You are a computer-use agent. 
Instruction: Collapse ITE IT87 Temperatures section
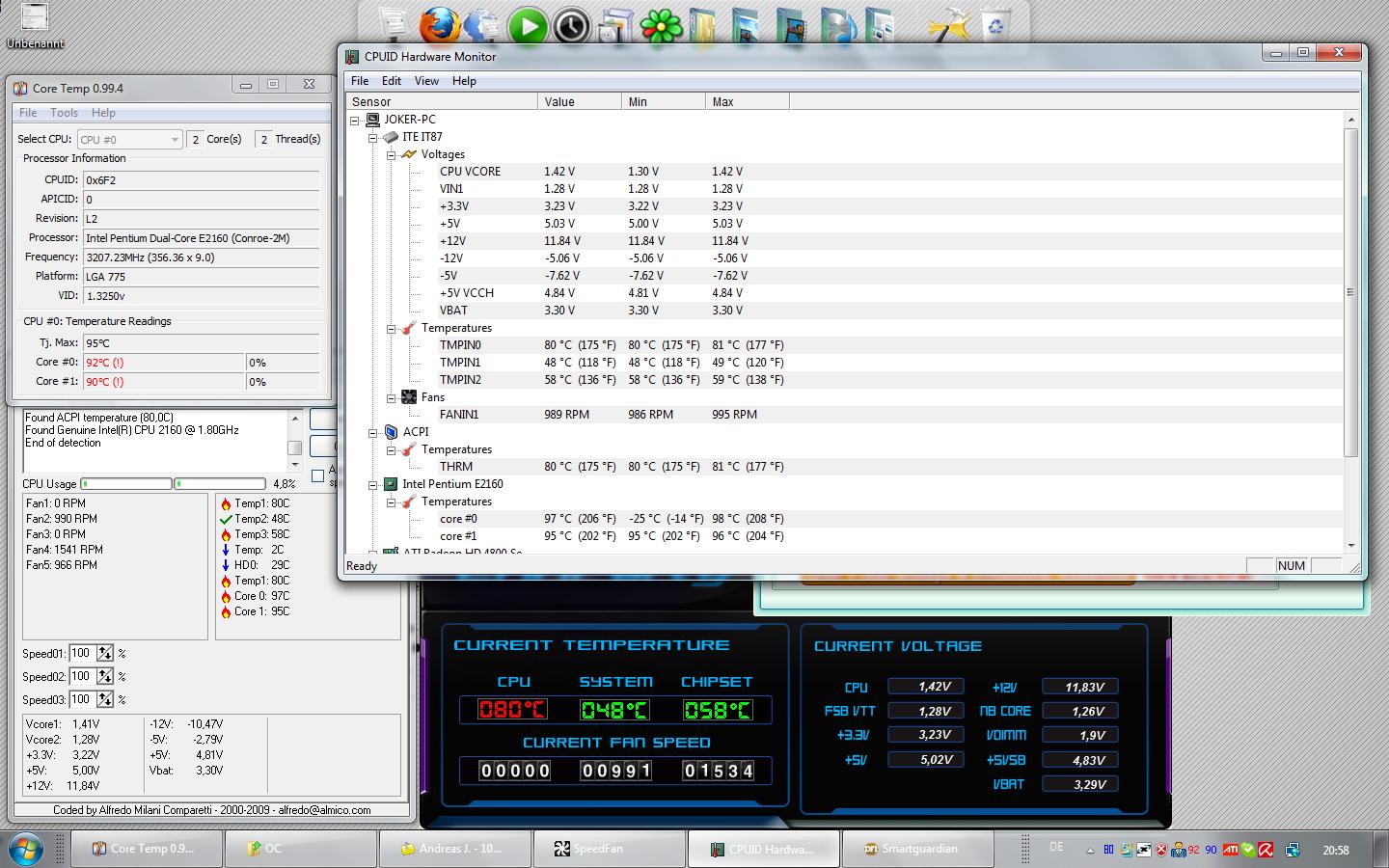[392, 328]
